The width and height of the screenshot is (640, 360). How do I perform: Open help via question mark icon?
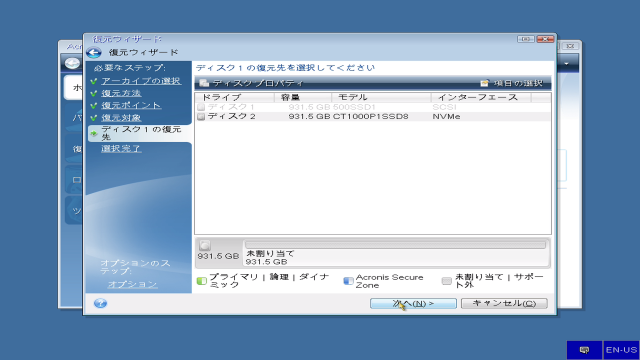[100, 303]
